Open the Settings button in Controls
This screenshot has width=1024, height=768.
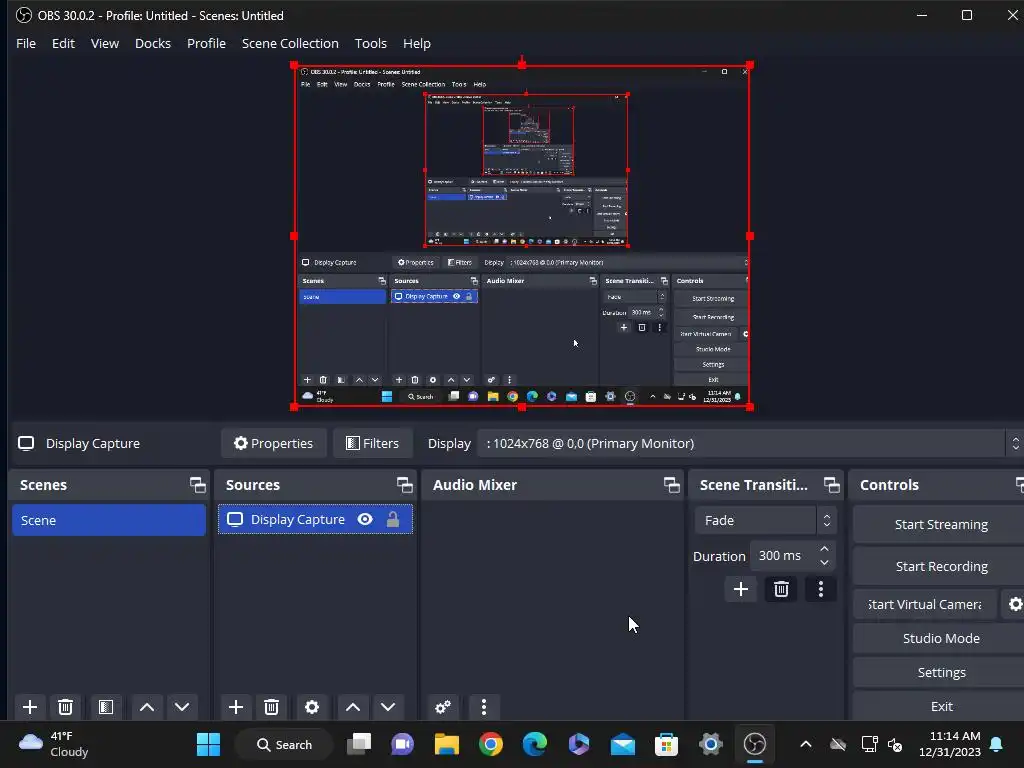coord(940,672)
